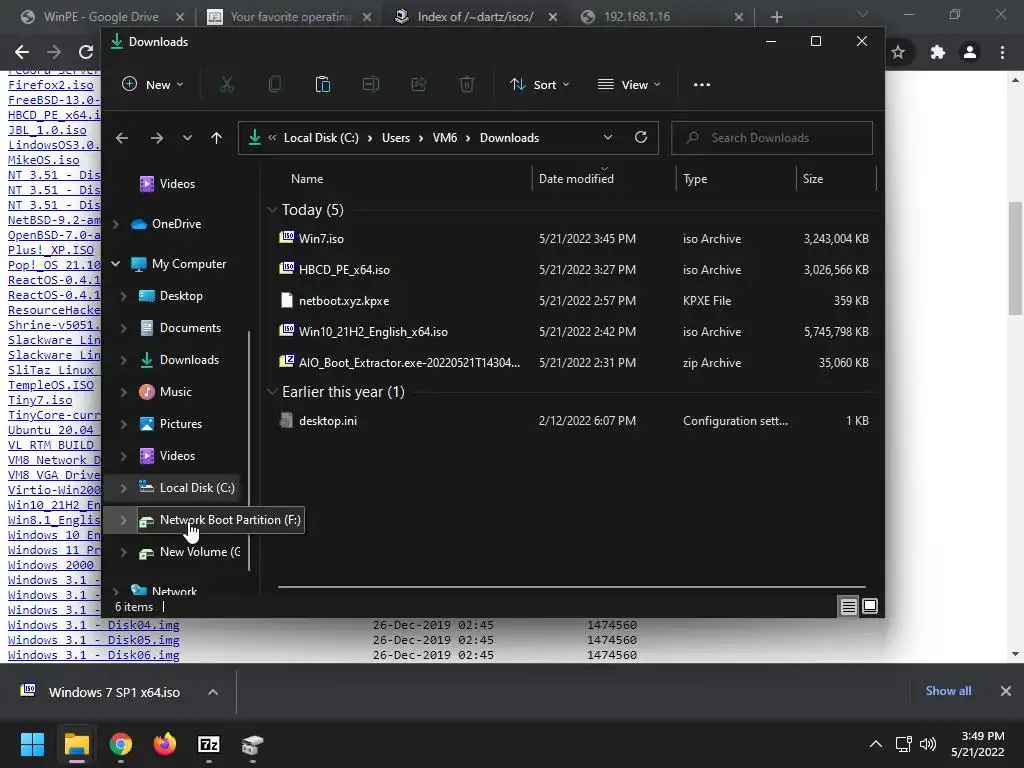1024x768 pixels.
Task: Click the TempleOS.ISO link
Action: click(50, 385)
